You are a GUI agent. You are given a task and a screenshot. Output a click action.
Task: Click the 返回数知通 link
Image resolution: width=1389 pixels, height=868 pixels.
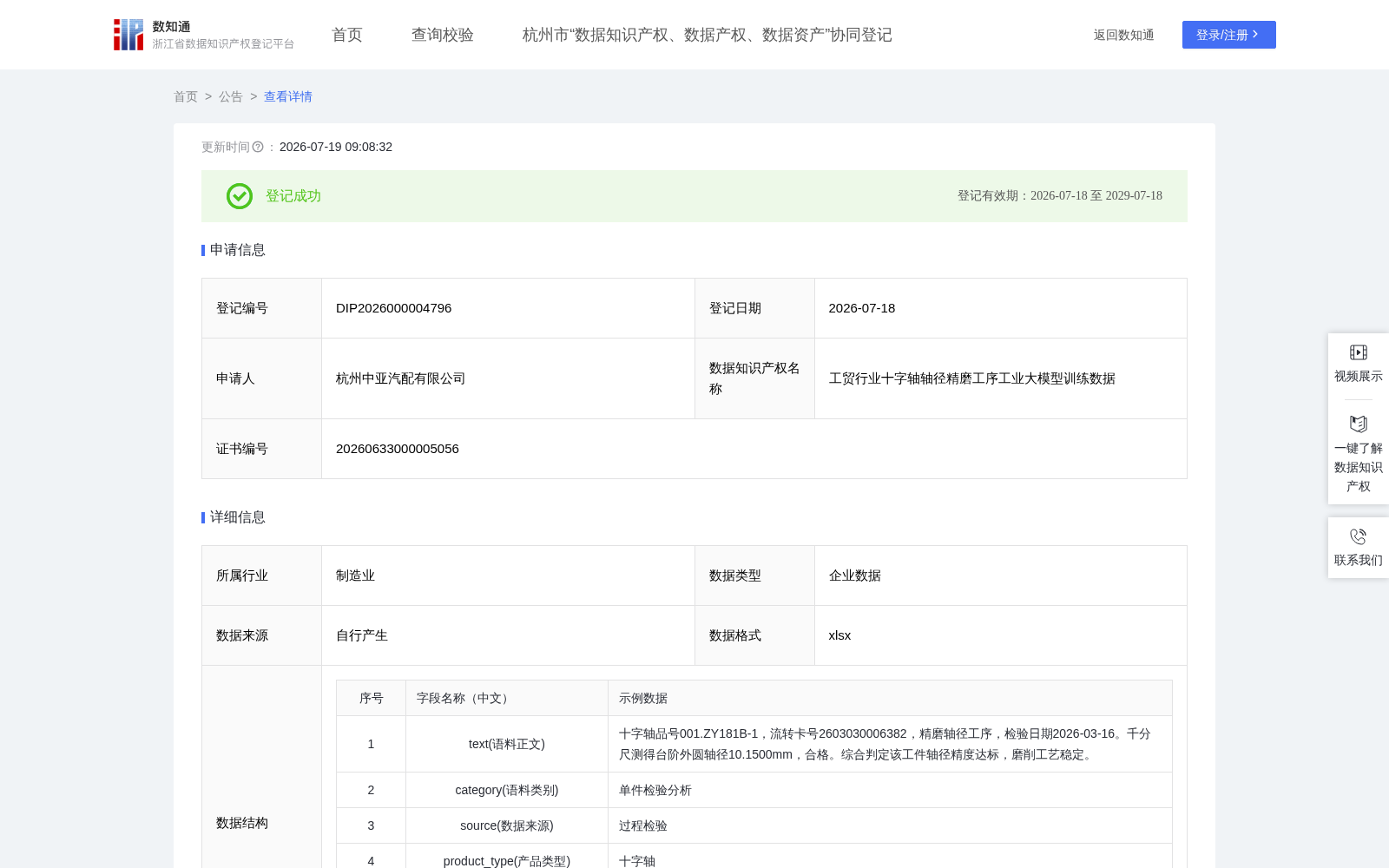point(1124,35)
